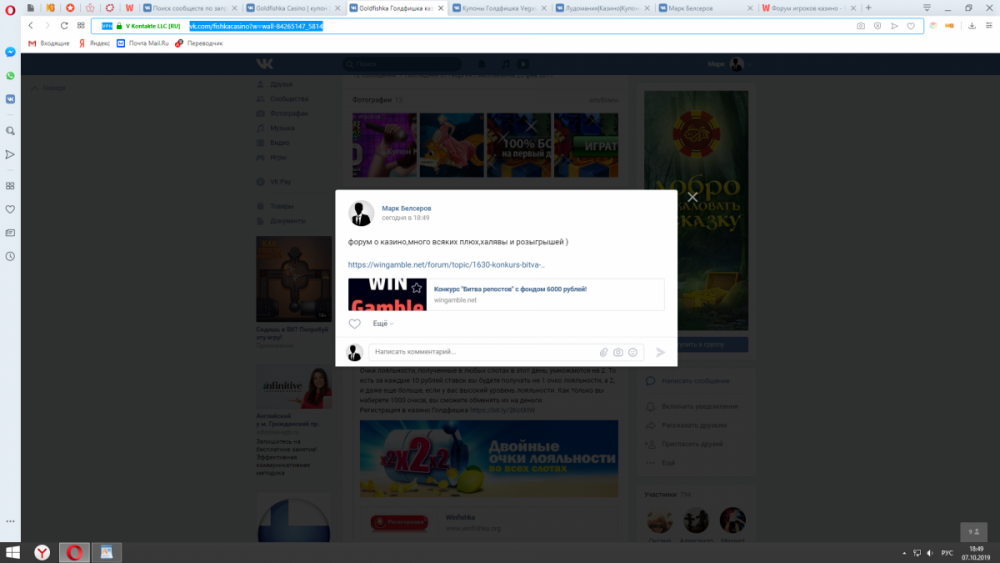Open VK music note icon in header
Image resolution: width=1000 pixels, height=563 pixels.
point(506,64)
